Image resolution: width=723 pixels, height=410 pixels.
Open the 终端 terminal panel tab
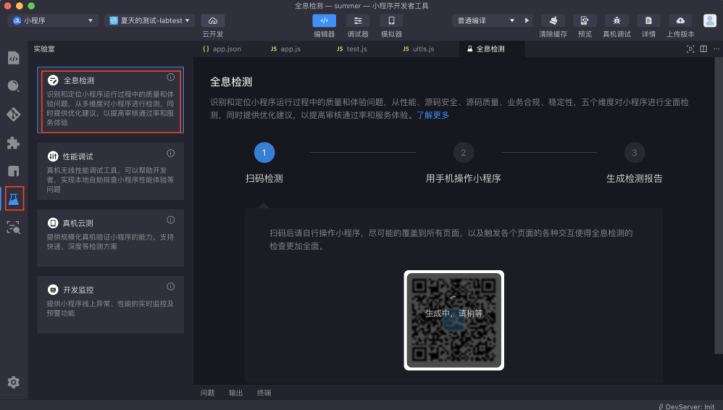tap(264, 393)
